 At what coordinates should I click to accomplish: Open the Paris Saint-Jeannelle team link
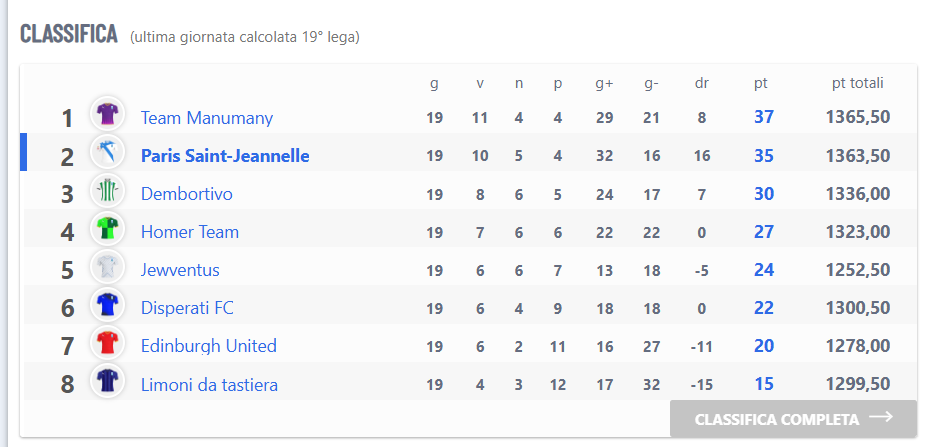(225, 156)
